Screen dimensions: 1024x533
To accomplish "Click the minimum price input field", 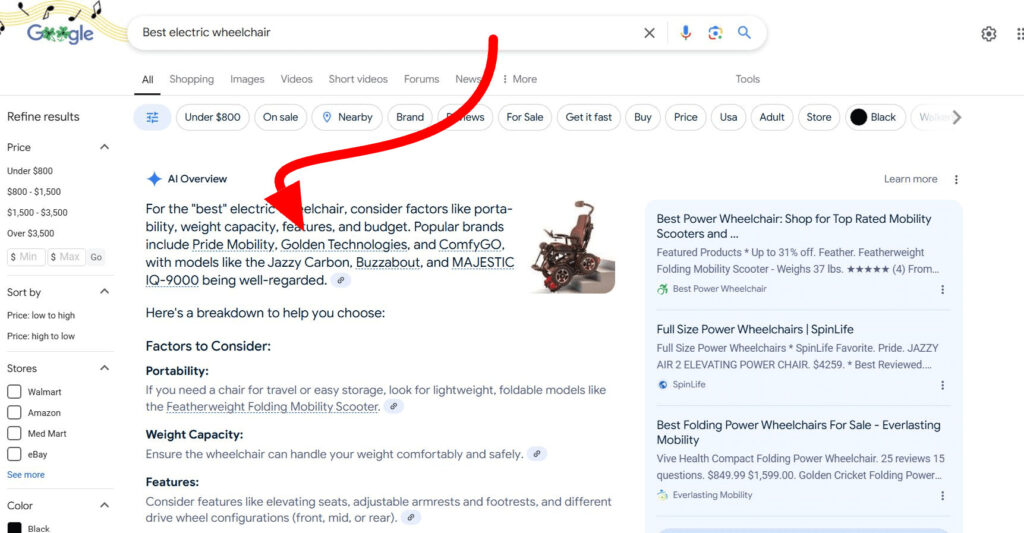I will pyautogui.click(x=27, y=257).
